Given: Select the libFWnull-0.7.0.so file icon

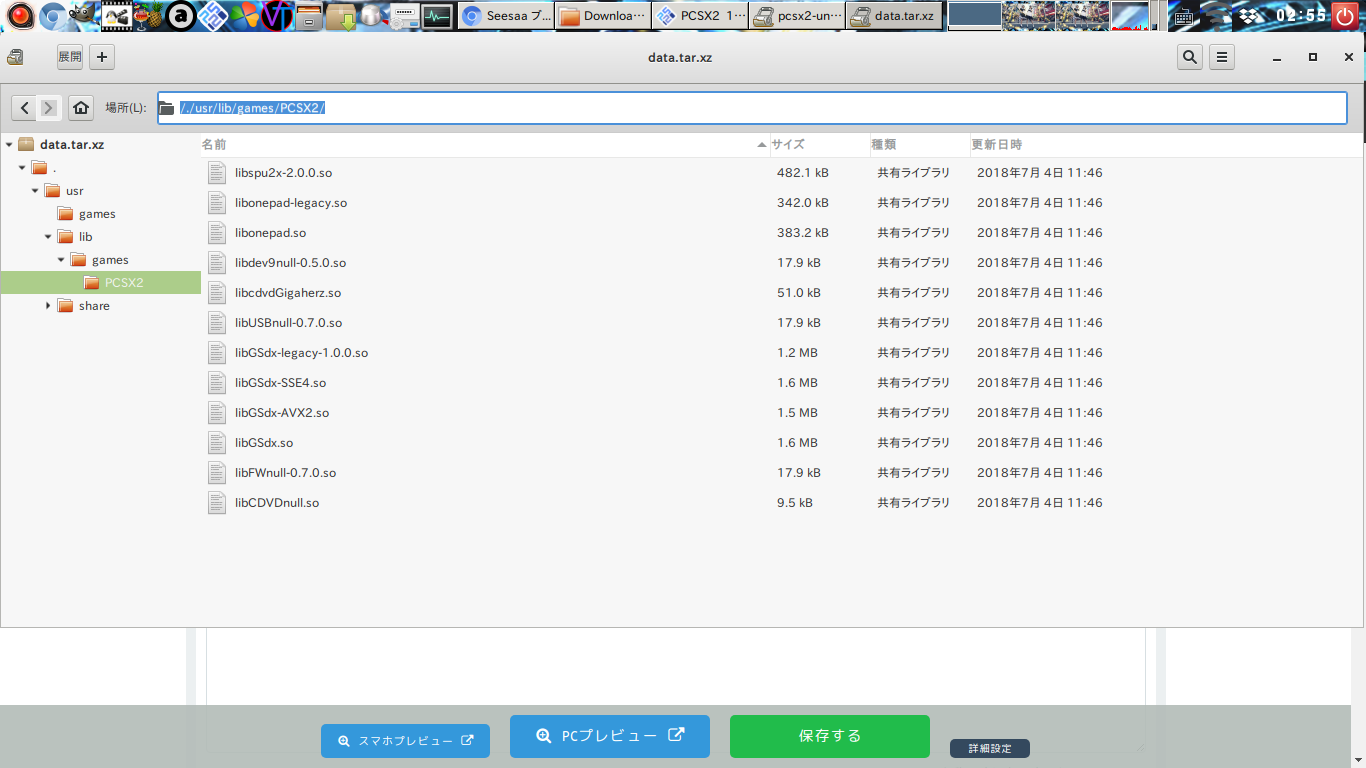Looking at the screenshot, I should tap(217, 473).
